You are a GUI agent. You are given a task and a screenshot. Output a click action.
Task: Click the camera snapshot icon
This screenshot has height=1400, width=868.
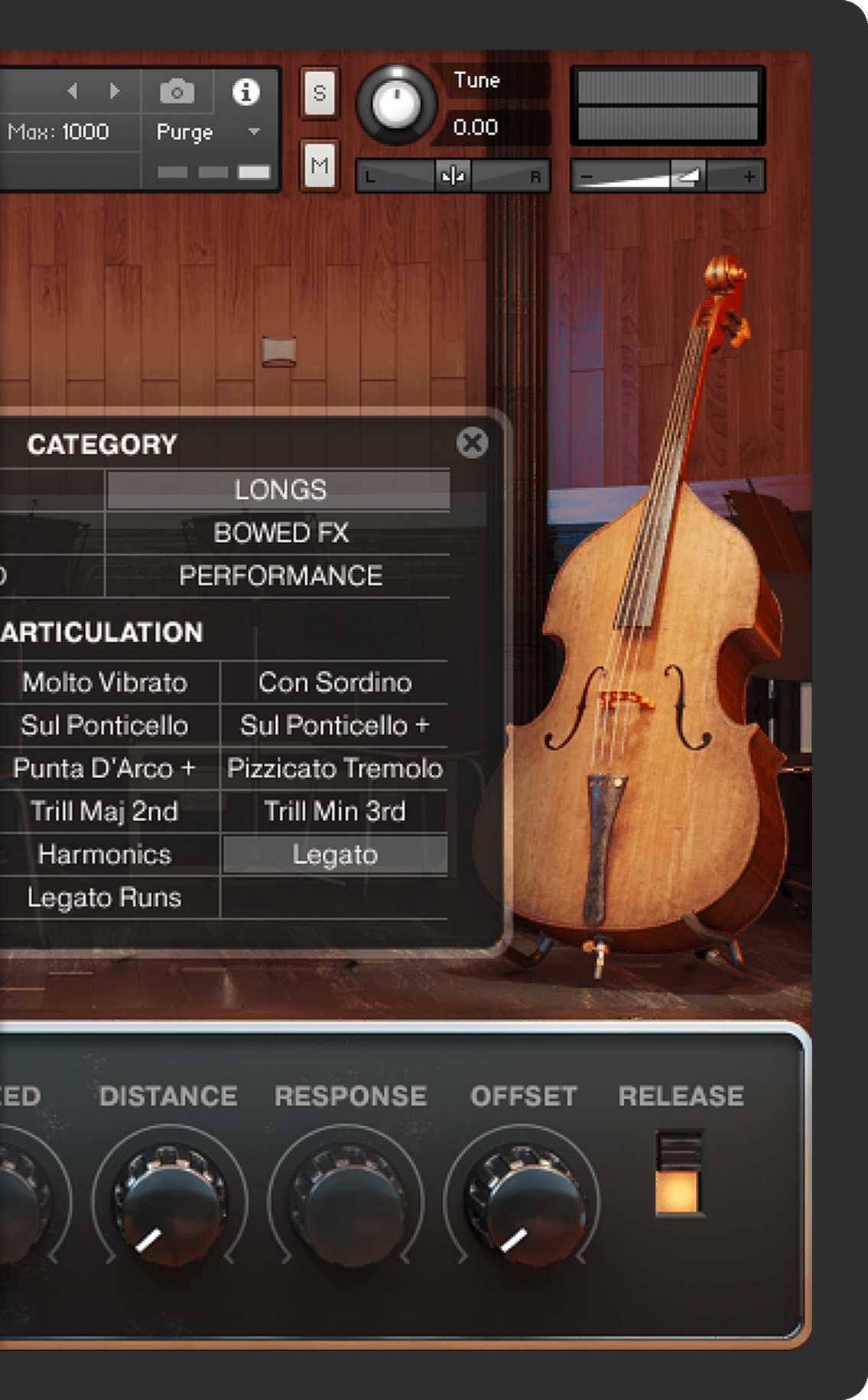[x=177, y=92]
